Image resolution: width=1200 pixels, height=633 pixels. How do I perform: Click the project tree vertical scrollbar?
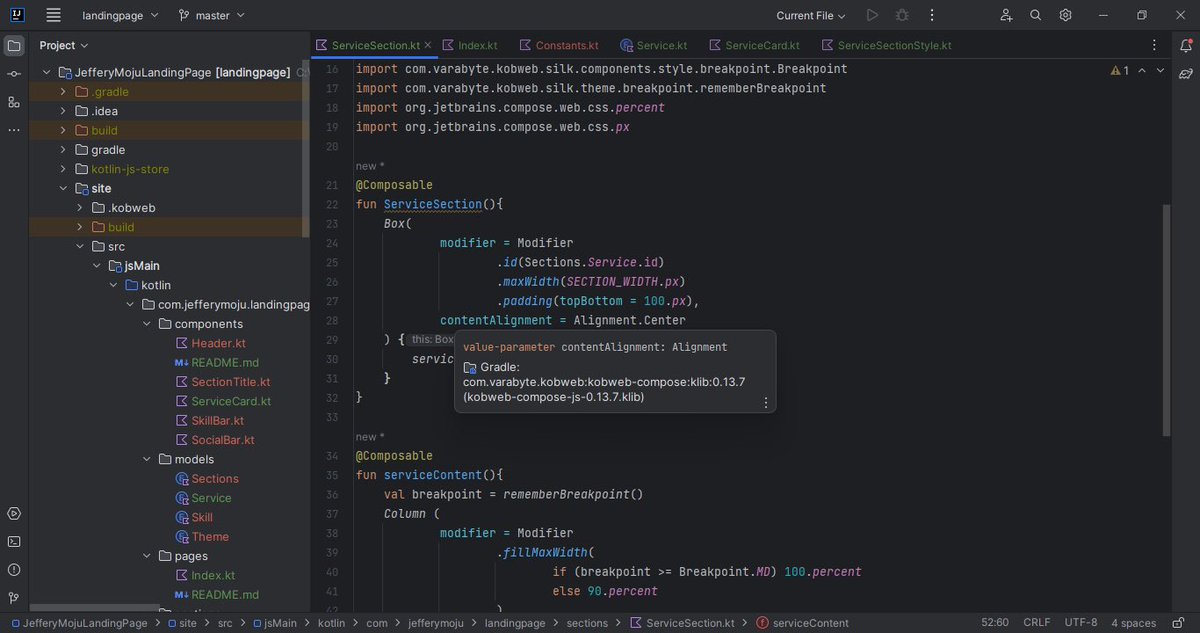click(306, 150)
